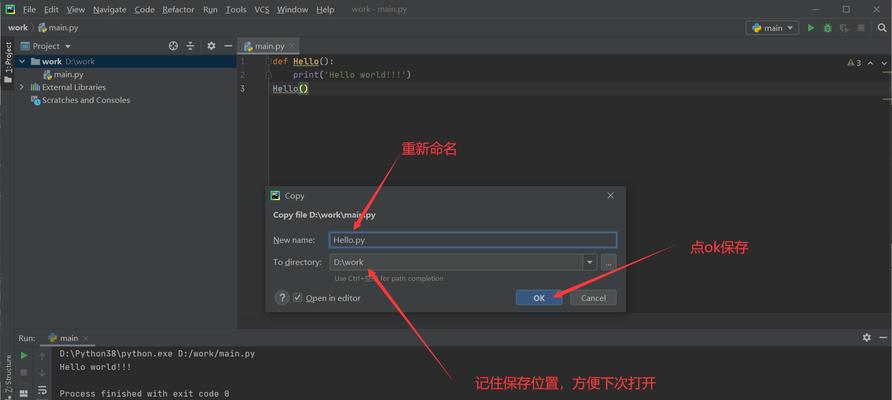Collapse the work folder tree node
The image size is (892, 400).
(x=22, y=61)
